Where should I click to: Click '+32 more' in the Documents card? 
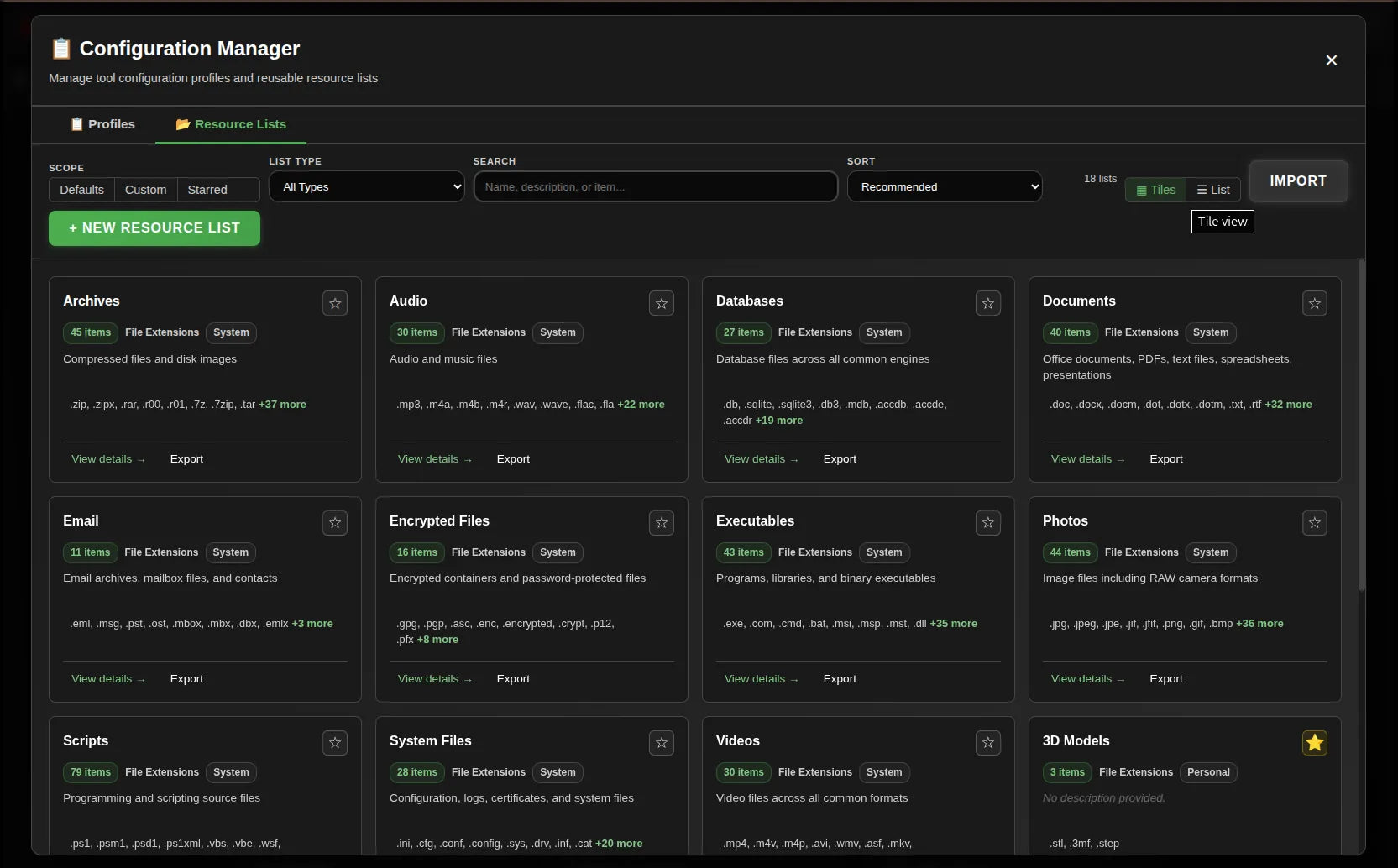click(x=1288, y=405)
